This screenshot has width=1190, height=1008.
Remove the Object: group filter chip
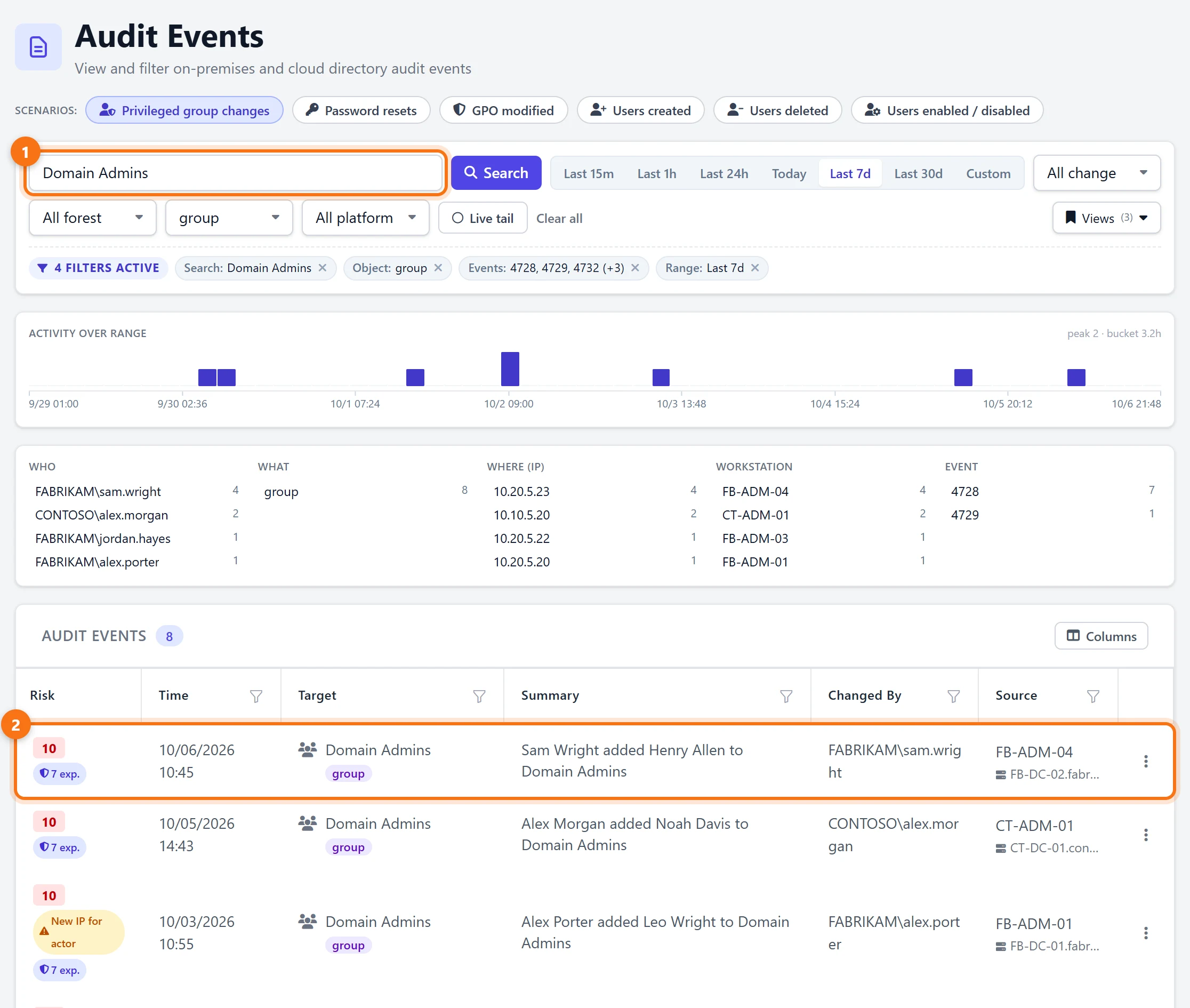(438, 268)
